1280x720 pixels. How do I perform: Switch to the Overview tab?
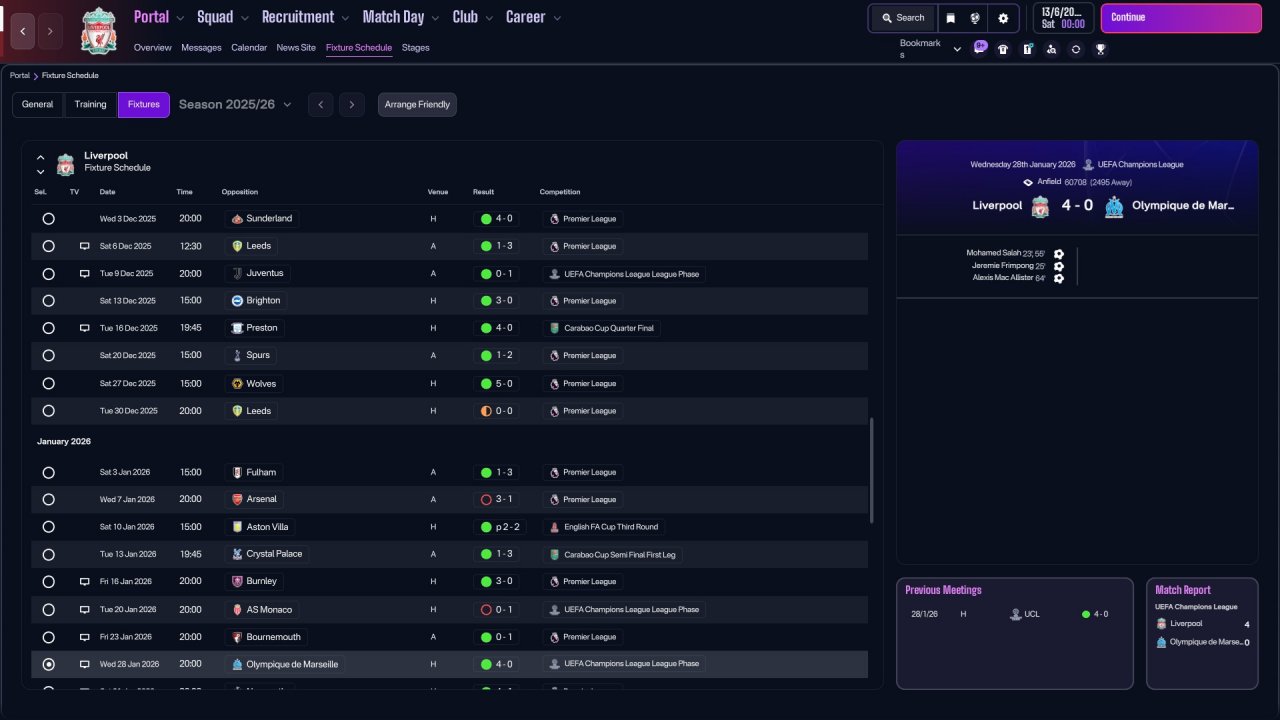pyautogui.click(x=153, y=47)
